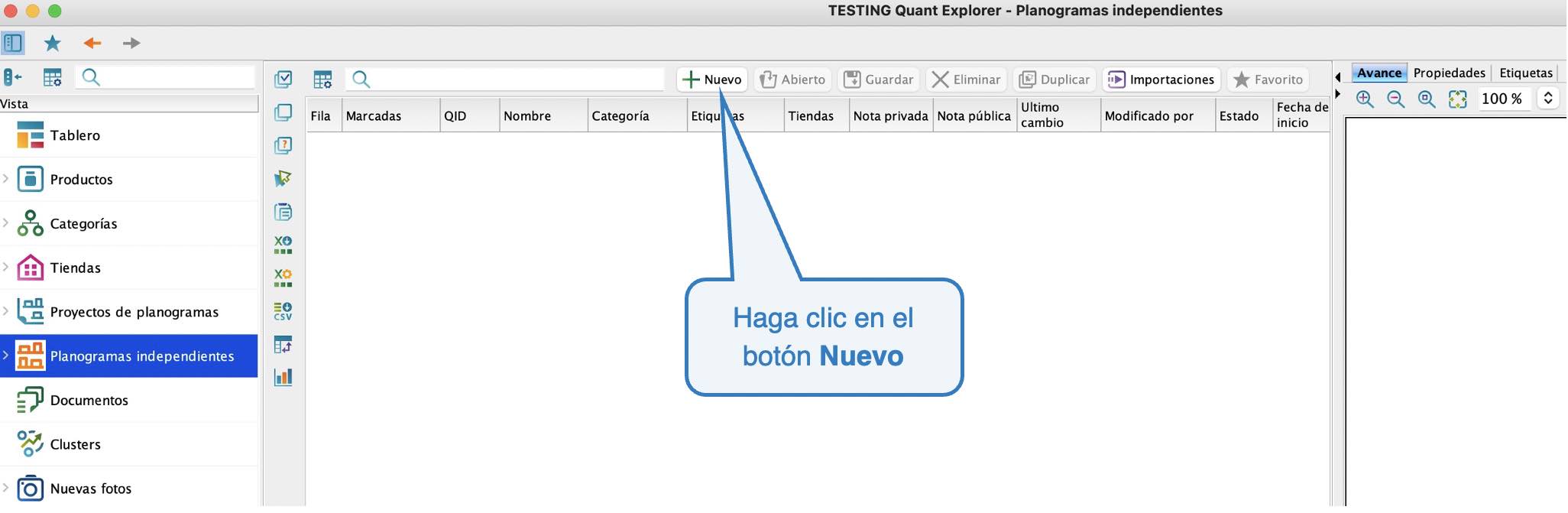
Task: Click the Fila column header
Action: point(324,115)
